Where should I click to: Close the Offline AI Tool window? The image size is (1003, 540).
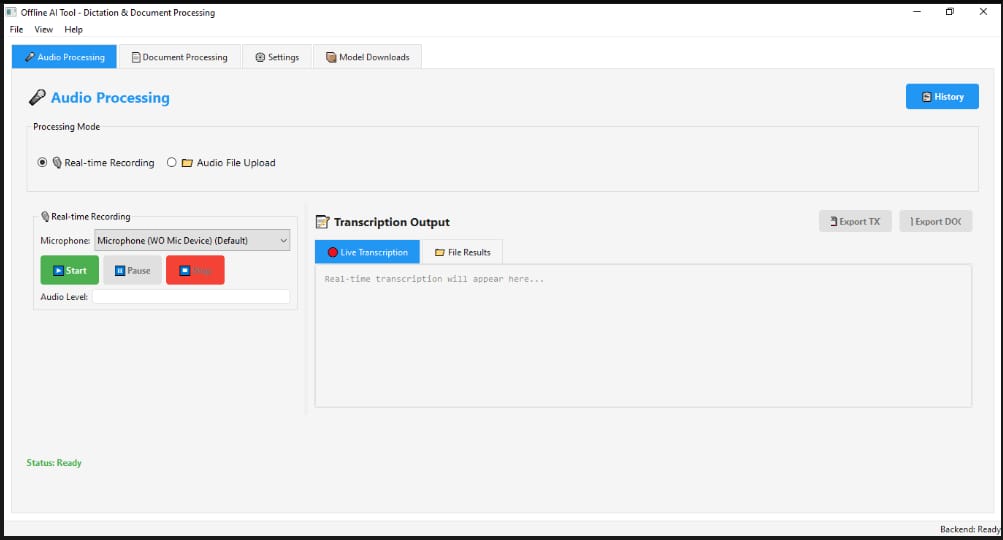983,12
